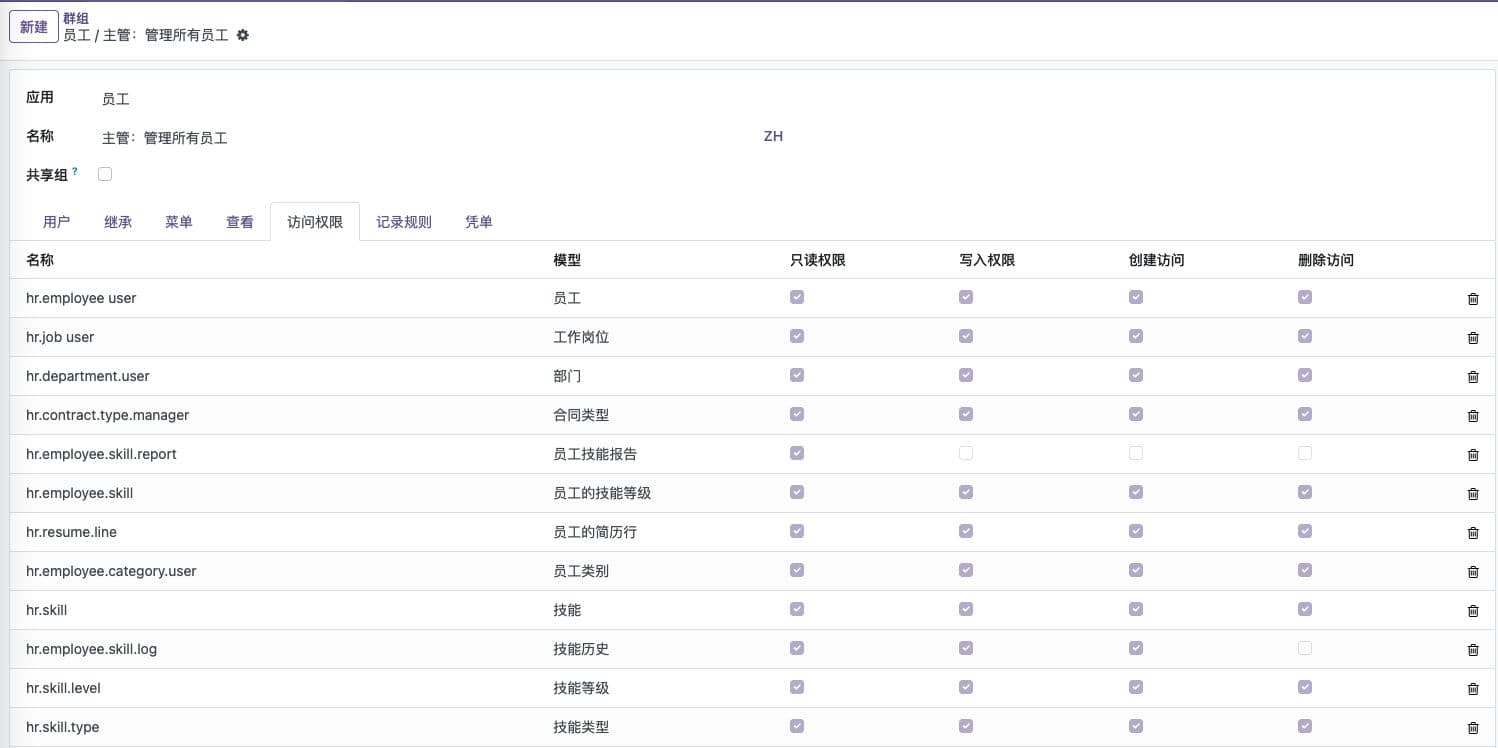Viewport: 1498px width, 748px height.
Task: Enable 删除访问 for hr.employee.skill.log
Action: (x=1305, y=648)
